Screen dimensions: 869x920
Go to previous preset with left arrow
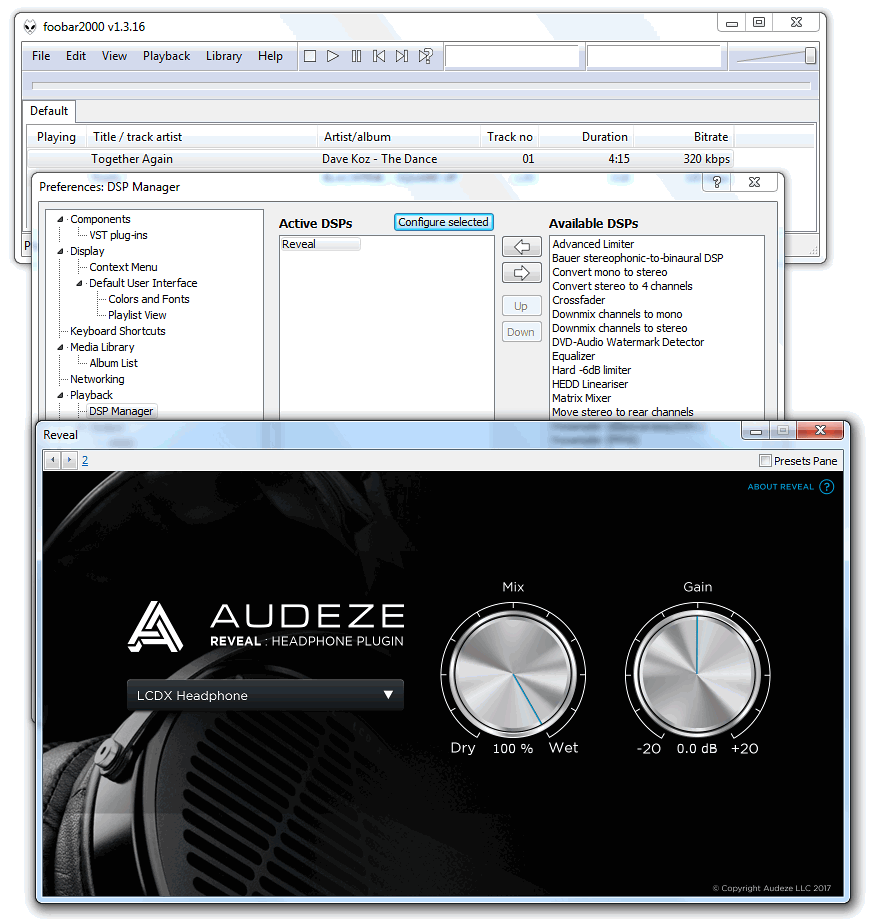53,460
